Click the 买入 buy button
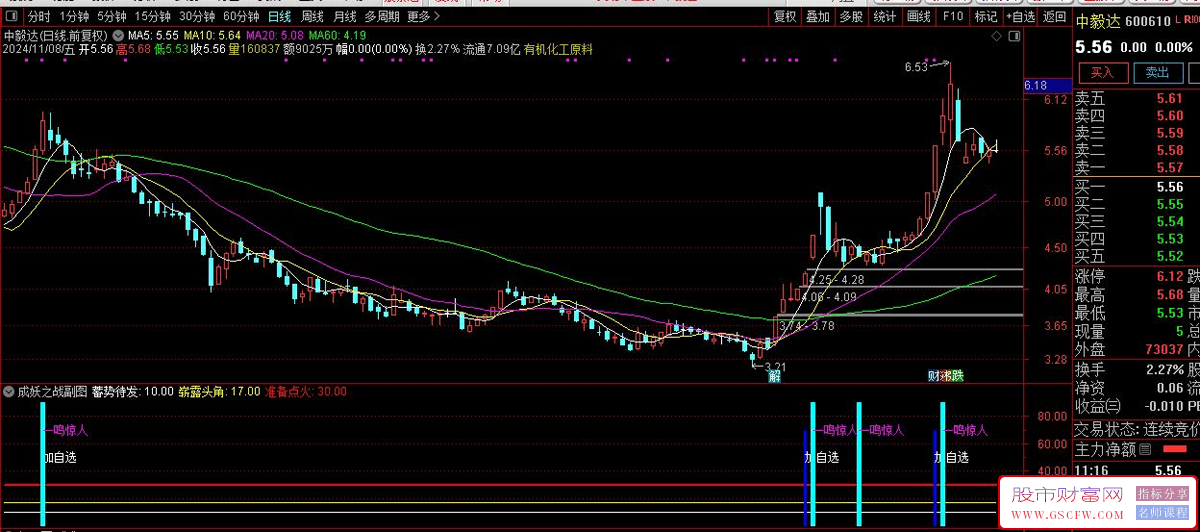 tap(1102, 73)
